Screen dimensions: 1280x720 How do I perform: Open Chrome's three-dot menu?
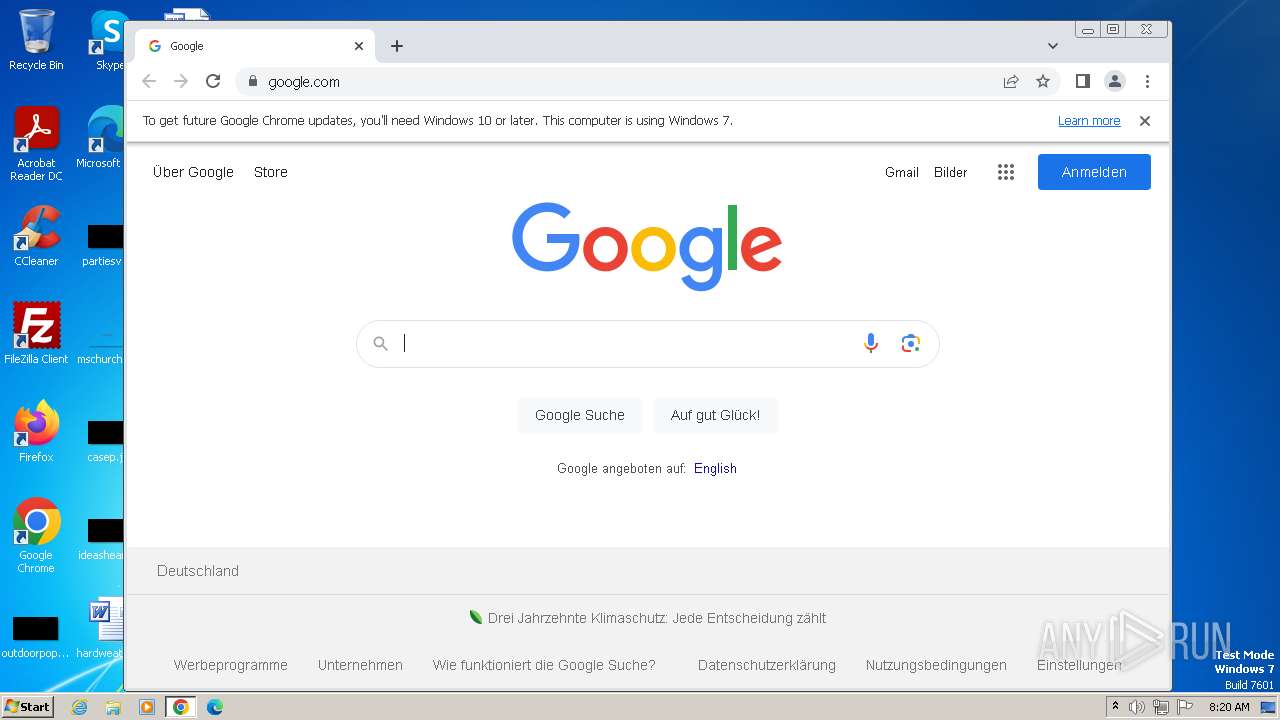pyautogui.click(x=1147, y=81)
